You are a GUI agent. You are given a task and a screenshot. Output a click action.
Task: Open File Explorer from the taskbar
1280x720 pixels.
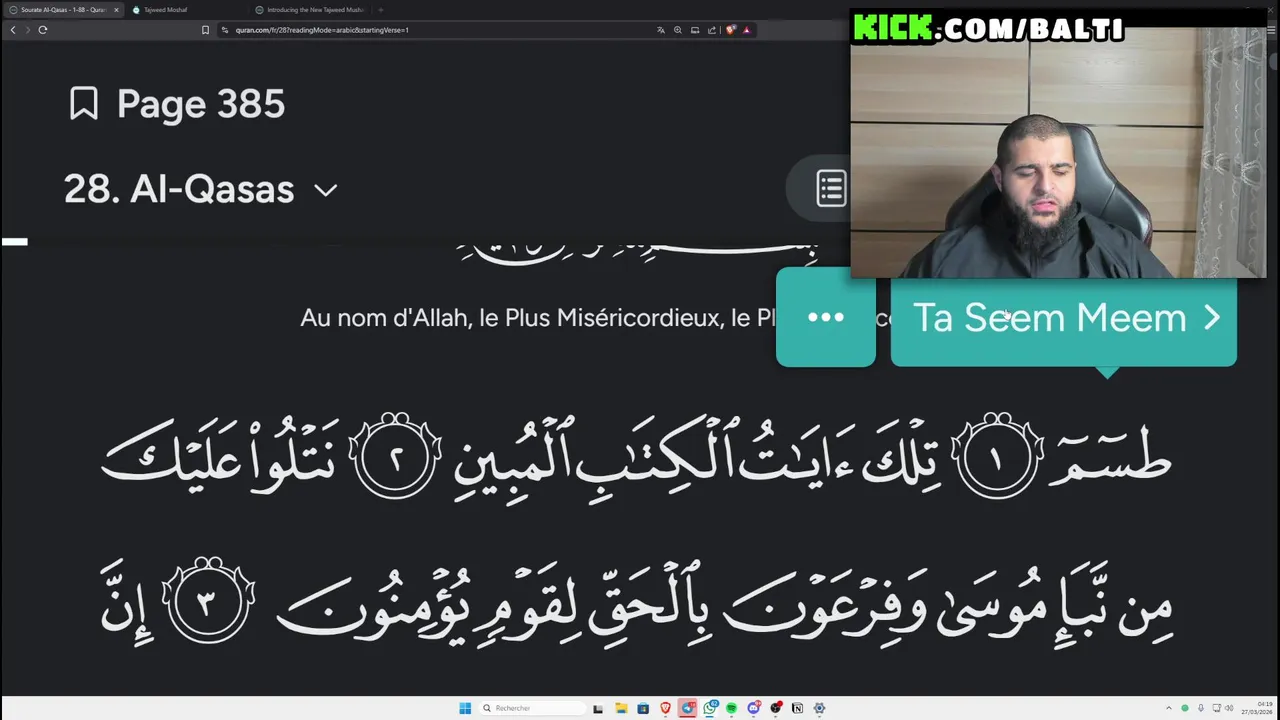[621, 708]
